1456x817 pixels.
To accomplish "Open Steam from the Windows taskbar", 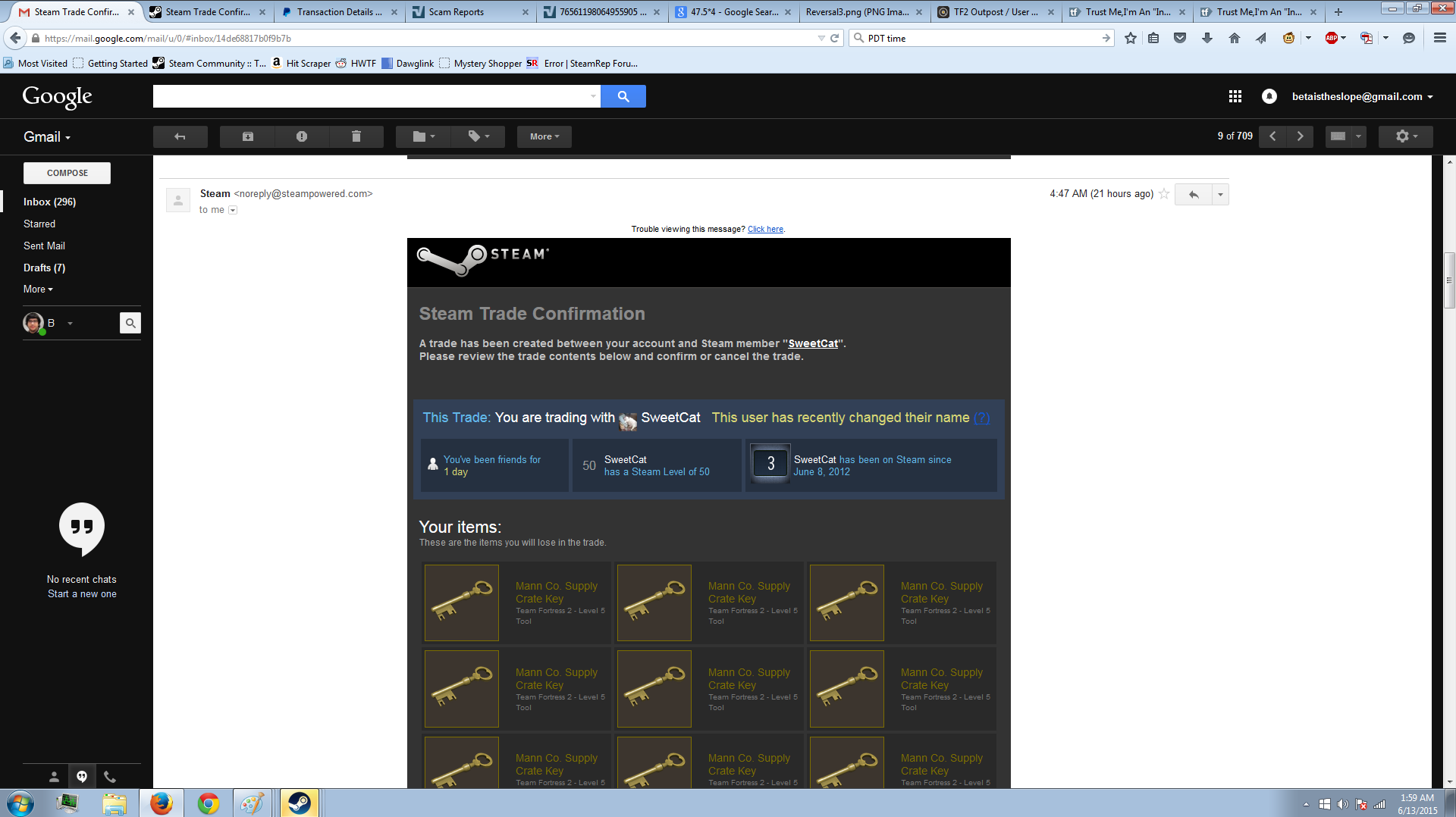I will click(x=299, y=803).
